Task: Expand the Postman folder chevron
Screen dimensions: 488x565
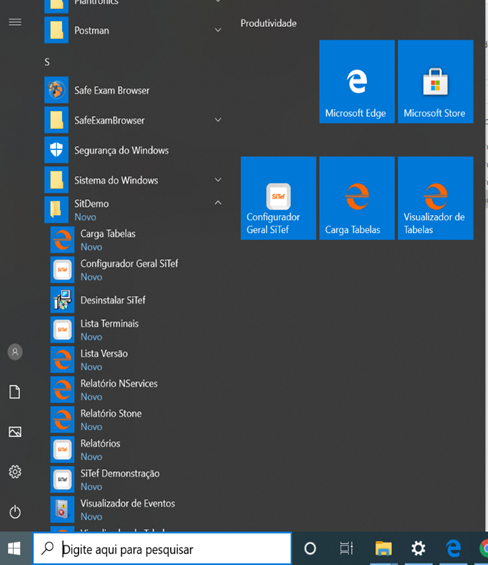Action: pyautogui.click(x=218, y=30)
